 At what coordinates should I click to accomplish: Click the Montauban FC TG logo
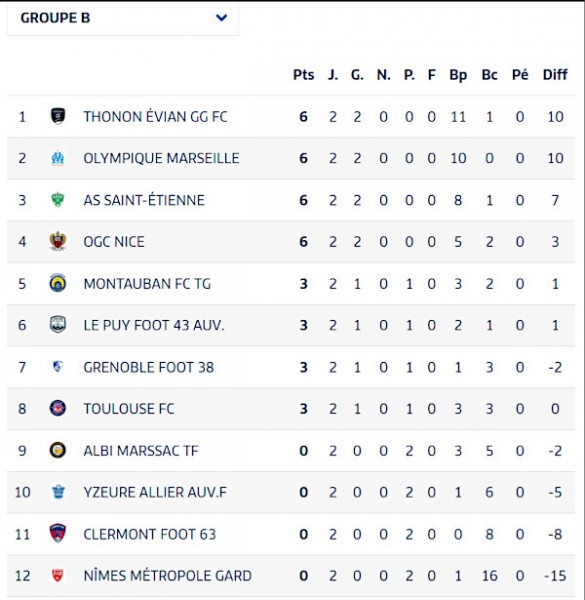(x=58, y=284)
